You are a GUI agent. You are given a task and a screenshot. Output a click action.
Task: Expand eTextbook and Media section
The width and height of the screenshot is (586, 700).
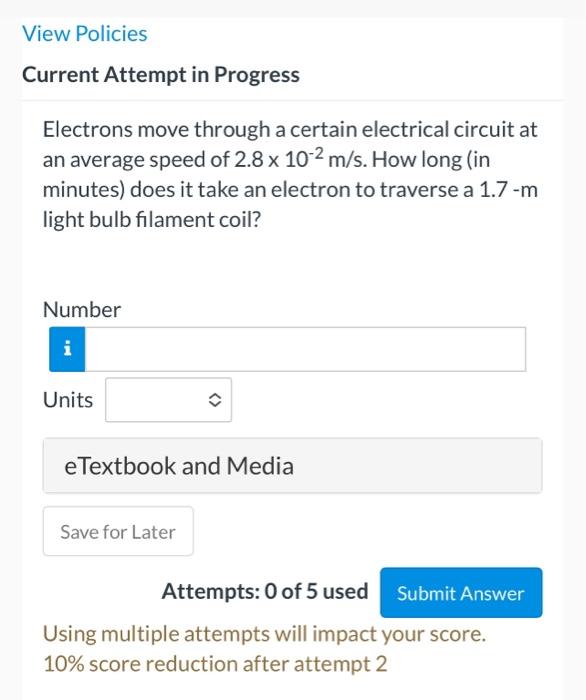point(292,466)
